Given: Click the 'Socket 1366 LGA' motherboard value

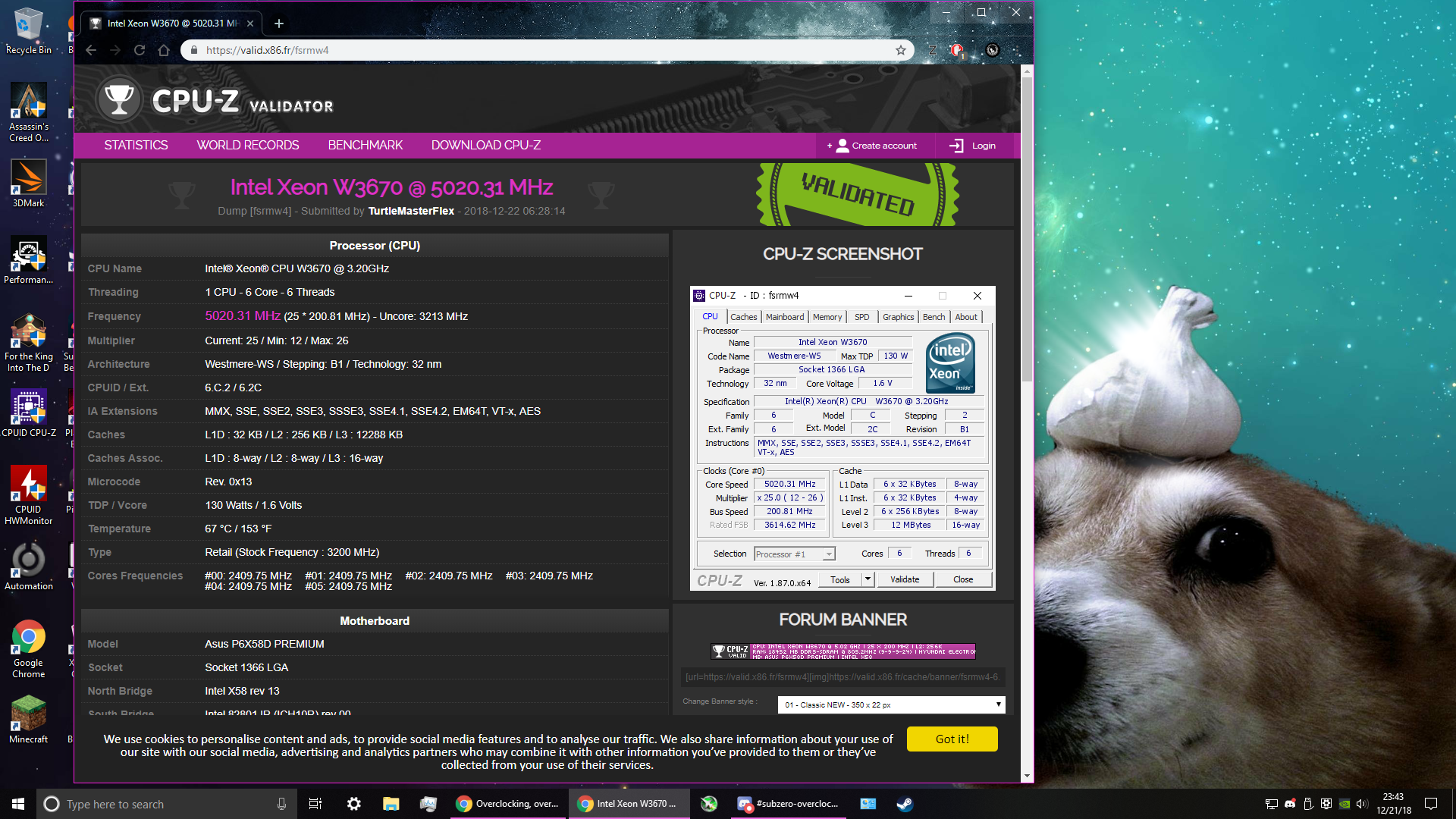Looking at the screenshot, I should click(x=246, y=667).
